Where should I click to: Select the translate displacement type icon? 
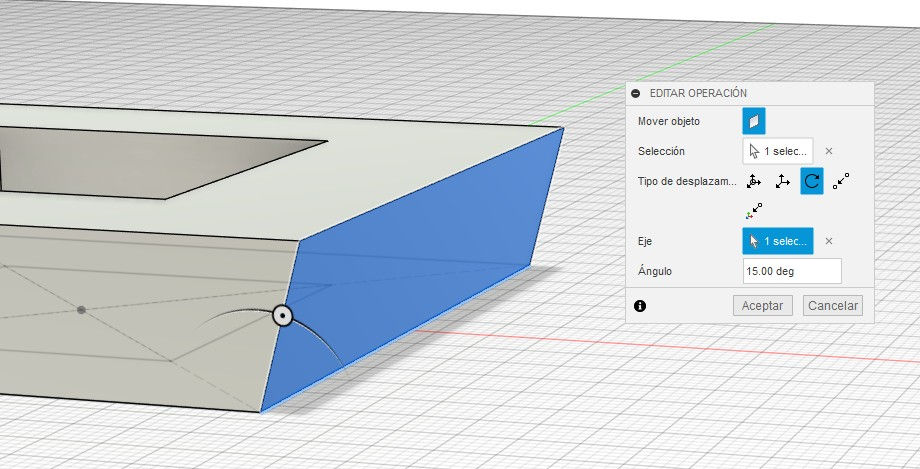pyautogui.click(x=783, y=181)
